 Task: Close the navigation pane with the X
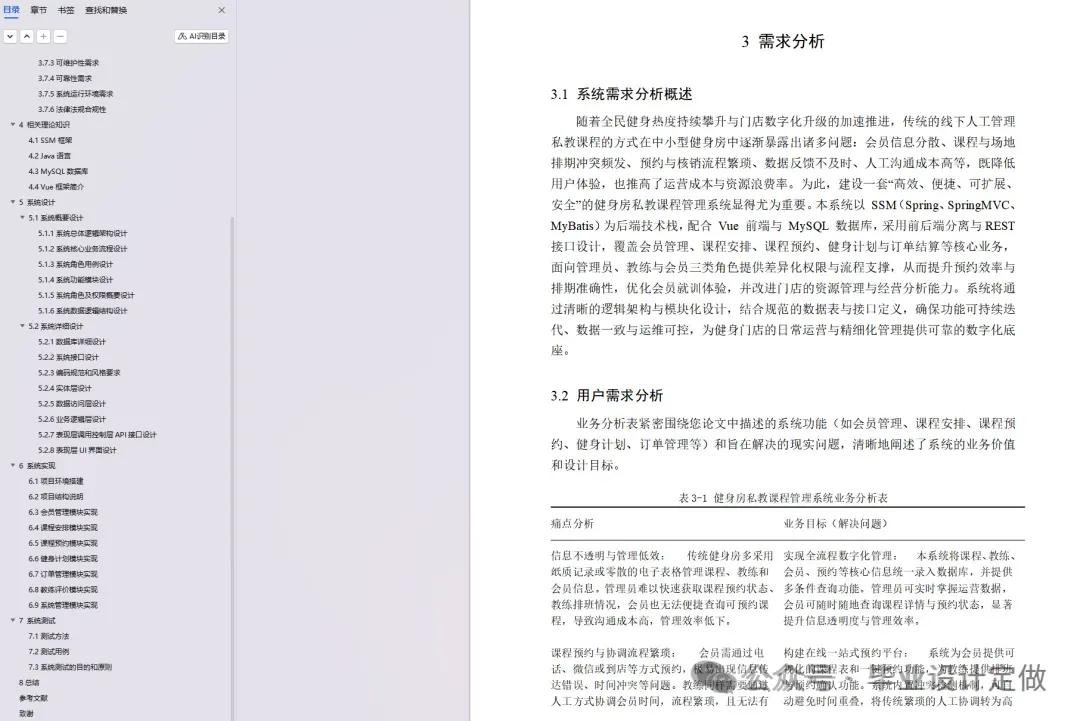tap(222, 10)
